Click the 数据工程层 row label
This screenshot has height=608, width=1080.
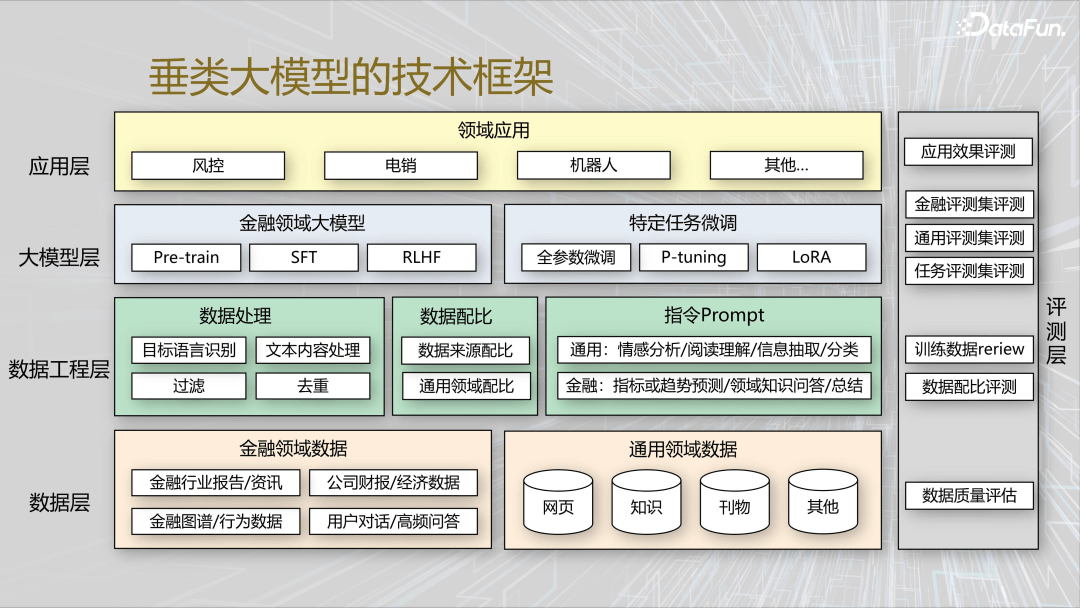(x=59, y=370)
